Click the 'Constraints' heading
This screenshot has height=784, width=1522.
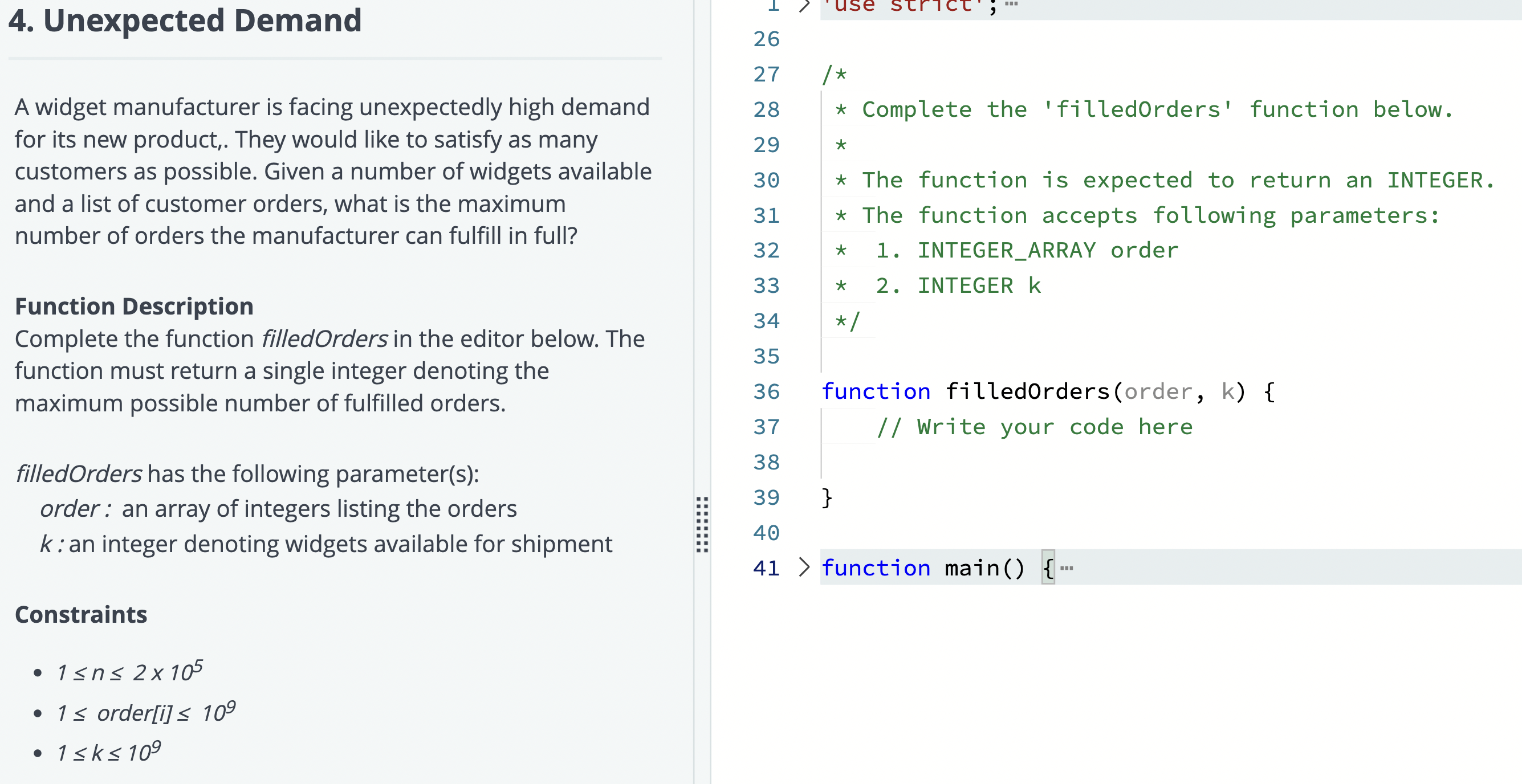pyautogui.click(x=81, y=615)
